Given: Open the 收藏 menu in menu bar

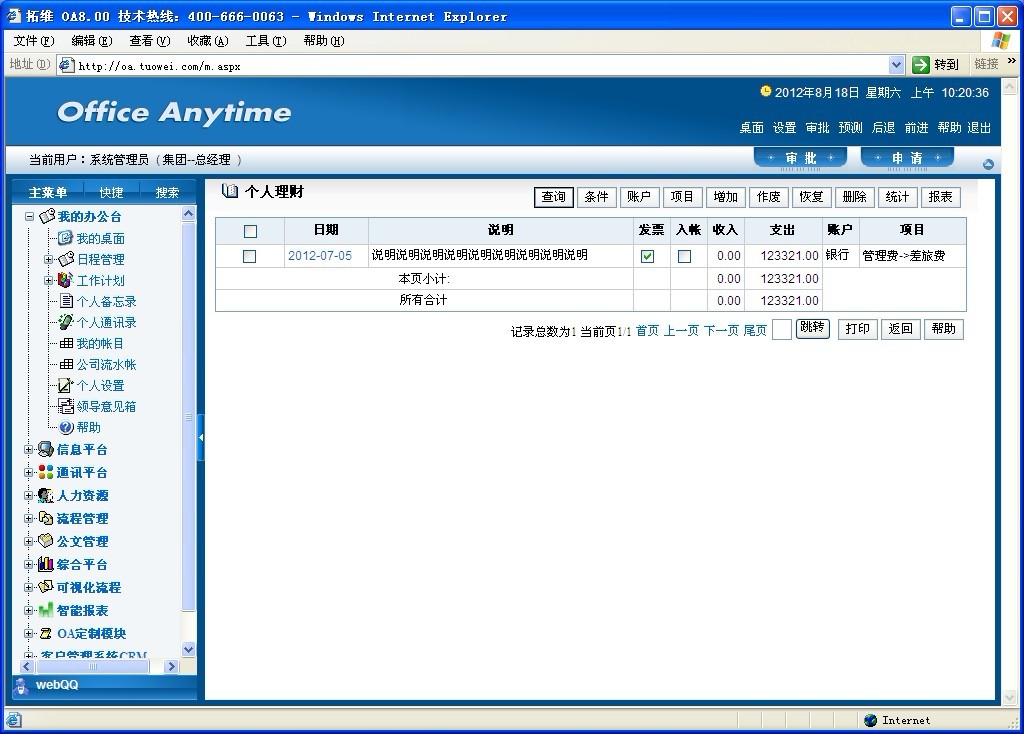Looking at the screenshot, I should pos(207,41).
